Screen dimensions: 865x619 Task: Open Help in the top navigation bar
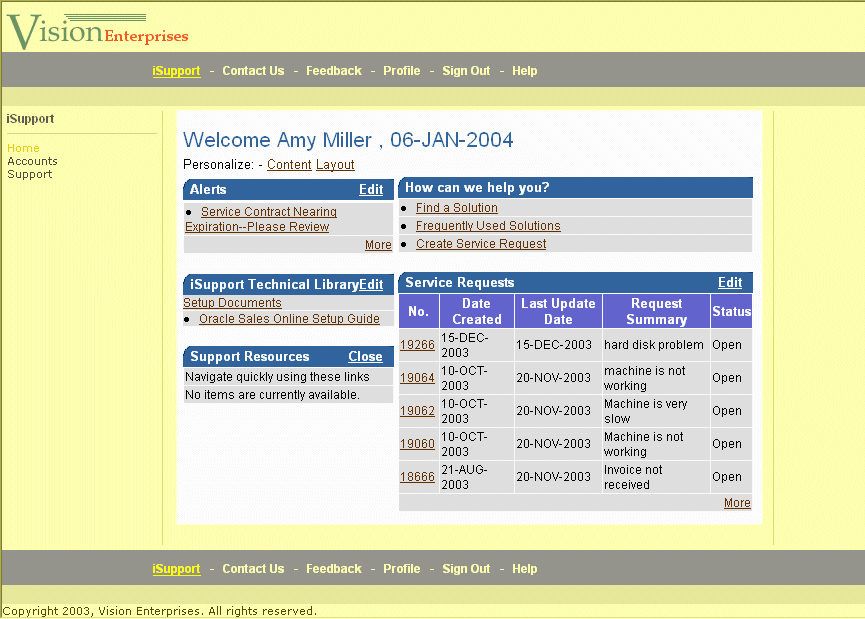(525, 71)
